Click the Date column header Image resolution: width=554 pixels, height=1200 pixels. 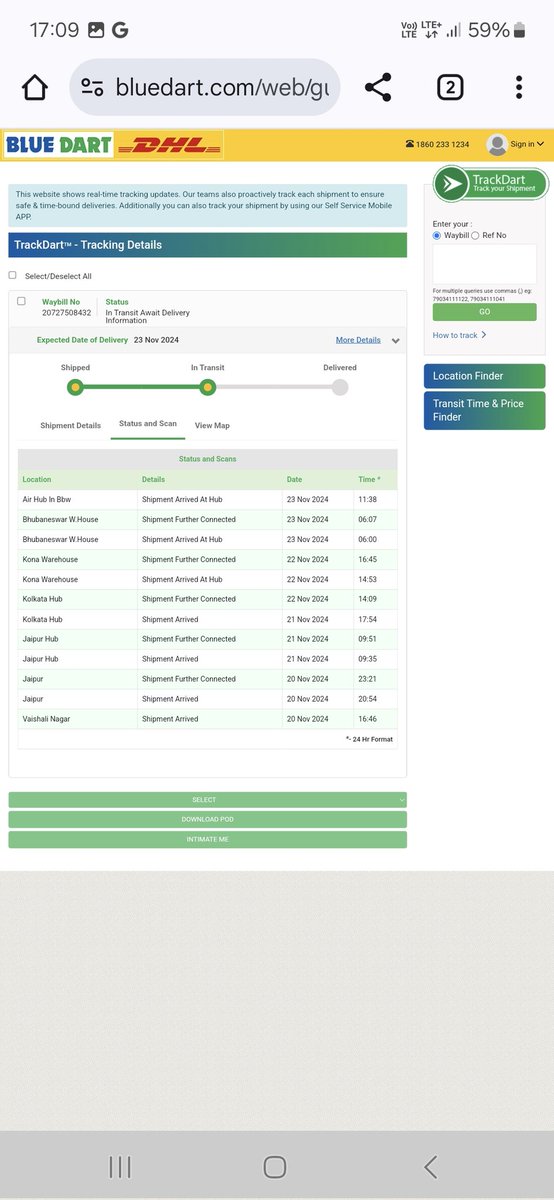pyautogui.click(x=318, y=480)
